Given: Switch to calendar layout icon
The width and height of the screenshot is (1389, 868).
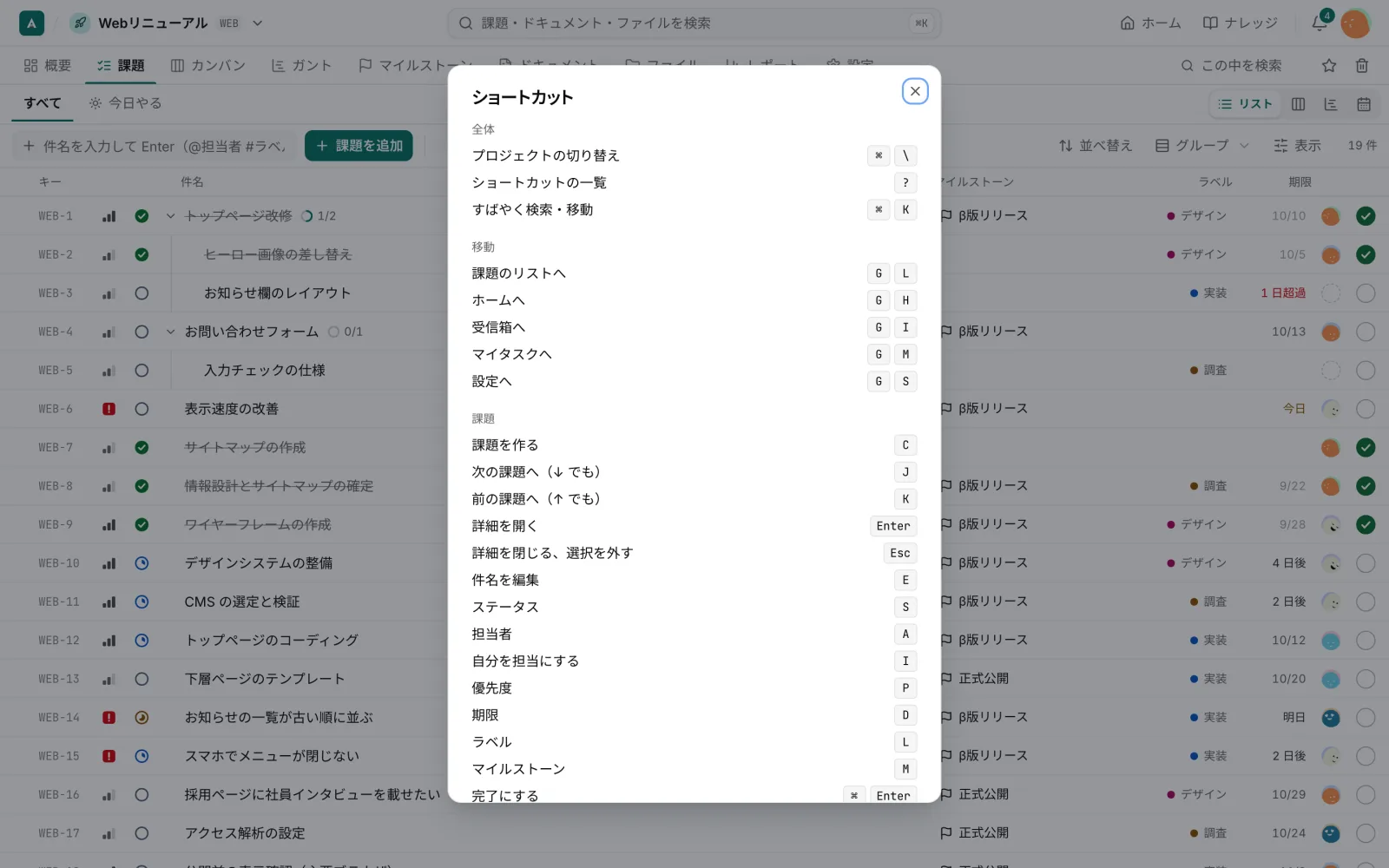Looking at the screenshot, I should (x=1364, y=104).
